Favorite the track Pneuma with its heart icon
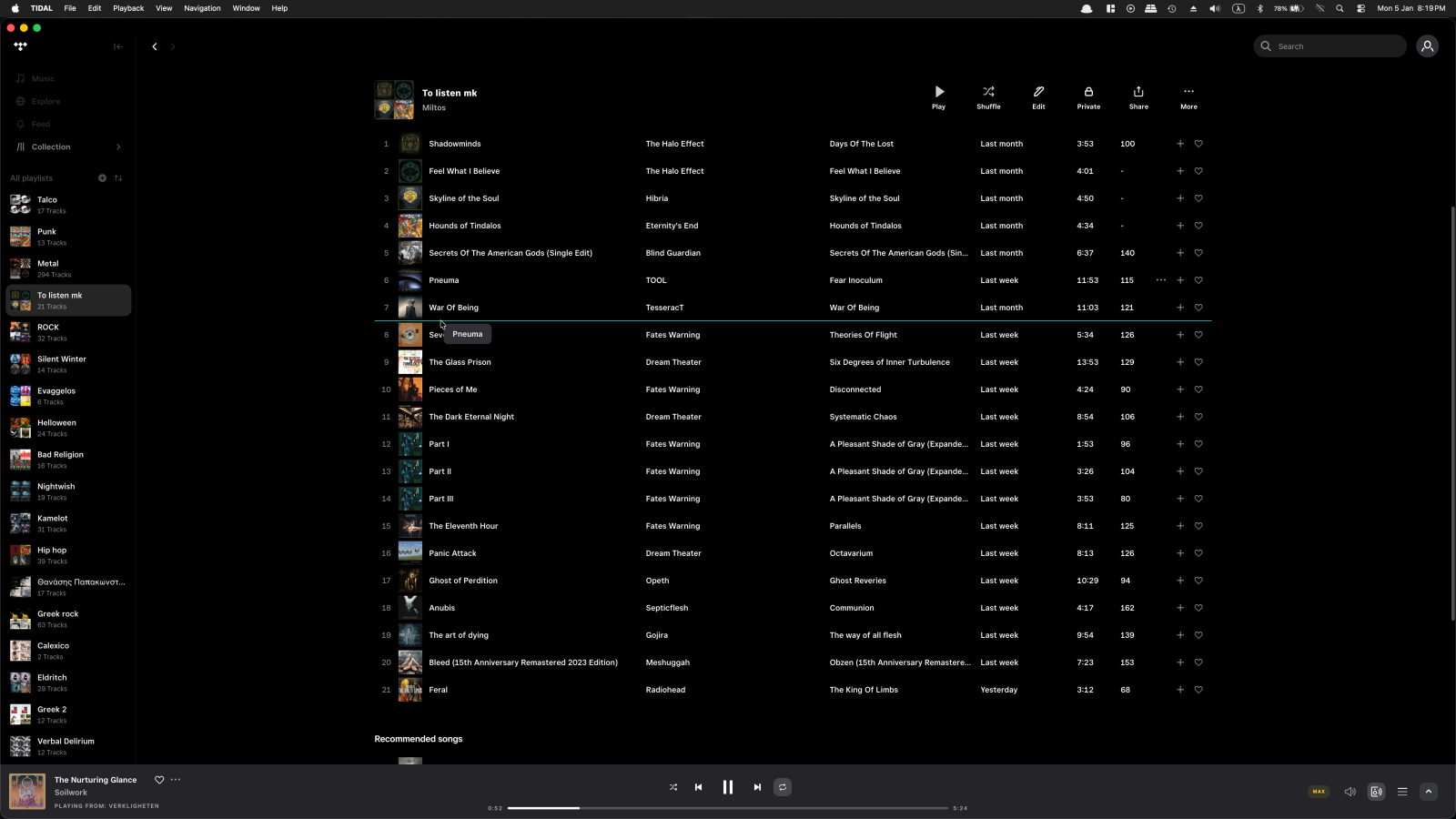The width and height of the screenshot is (1456, 819). coord(1198,280)
